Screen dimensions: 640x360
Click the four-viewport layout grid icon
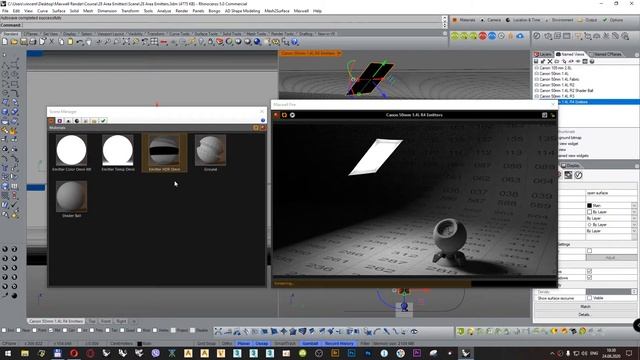(x=154, y=42)
